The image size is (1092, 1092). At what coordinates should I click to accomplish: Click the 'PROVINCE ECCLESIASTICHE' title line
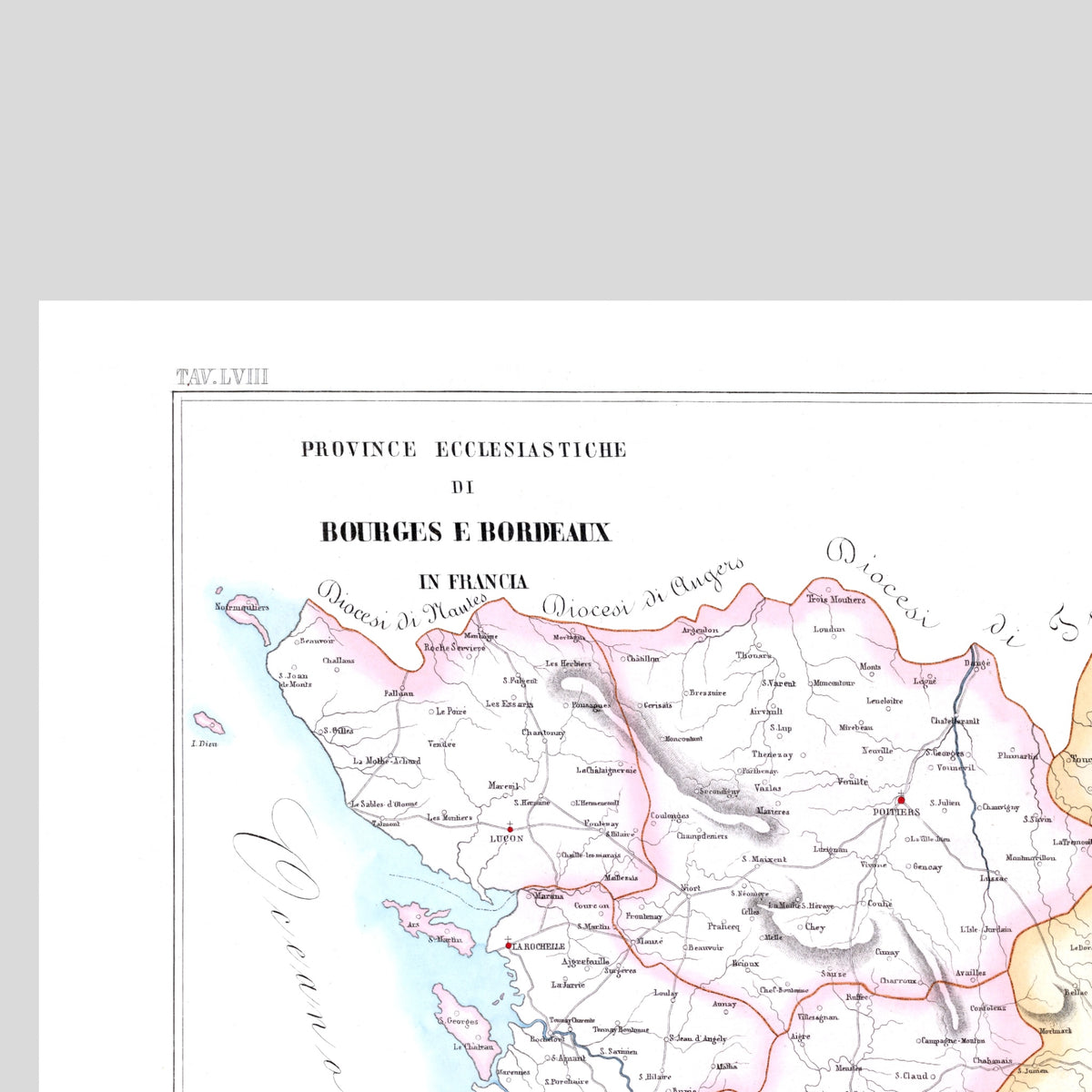(x=464, y=450)
